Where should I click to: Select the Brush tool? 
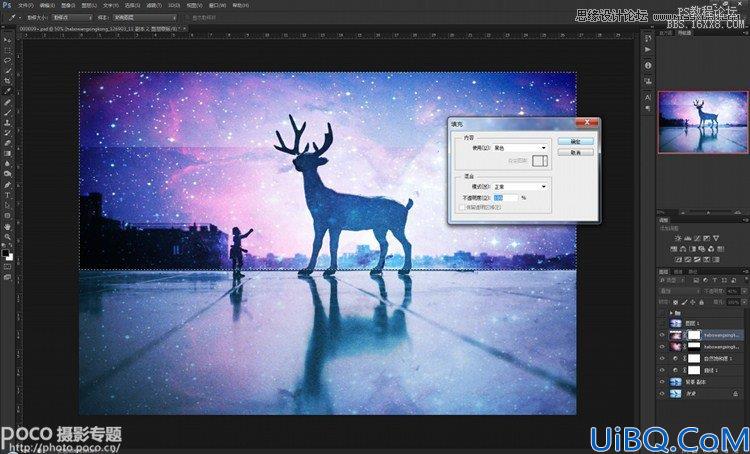(x=9, y=112)
